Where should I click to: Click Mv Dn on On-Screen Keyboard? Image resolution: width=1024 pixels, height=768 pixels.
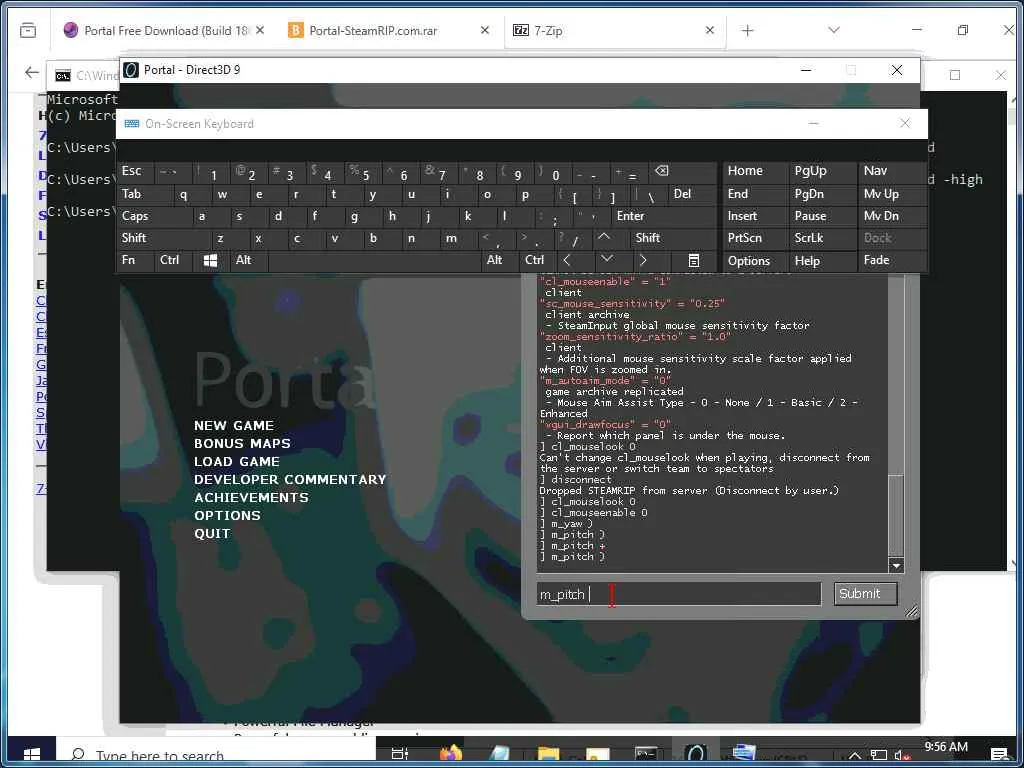tap(892, 216)
